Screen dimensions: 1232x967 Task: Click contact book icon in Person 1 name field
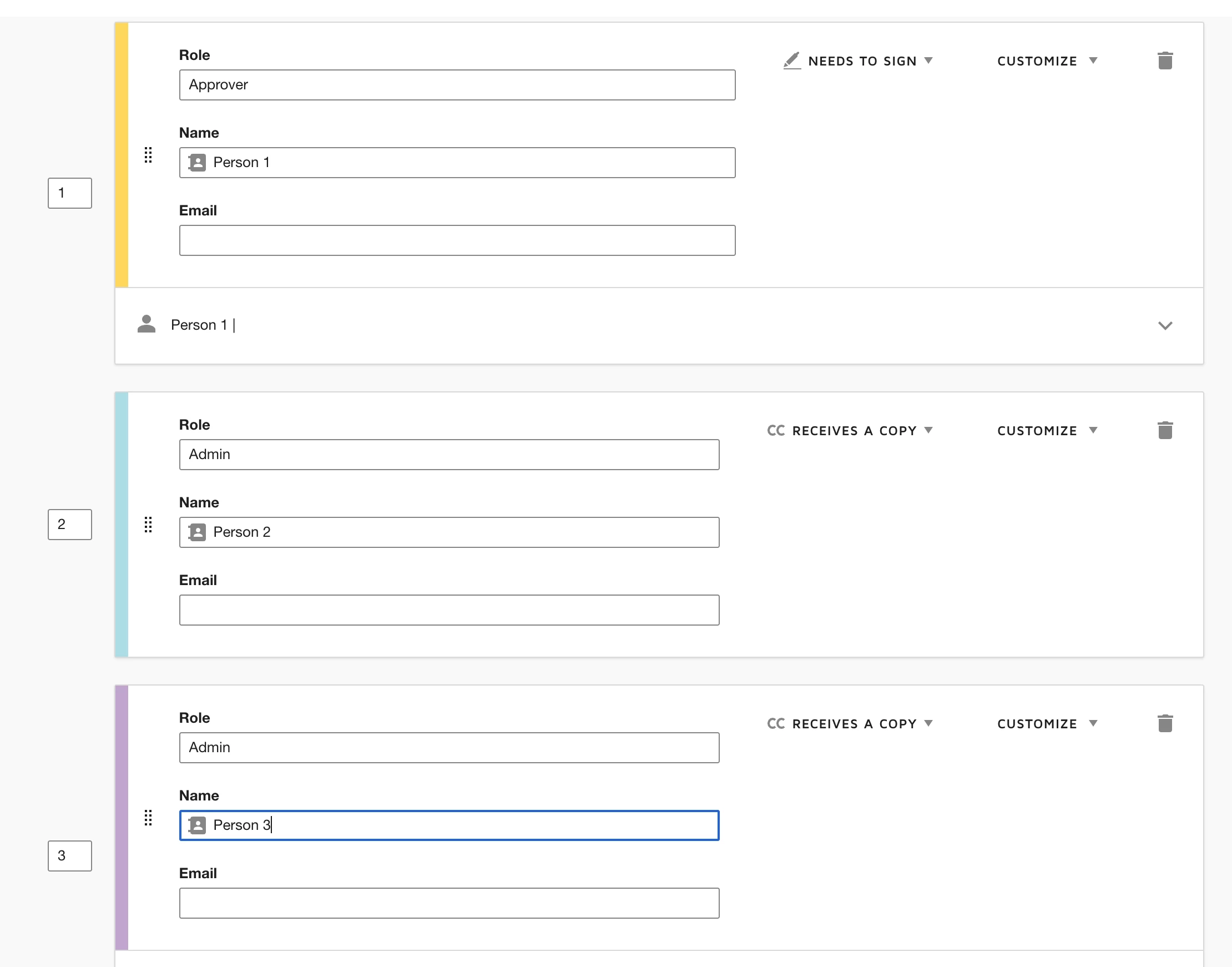click(197, 163)
